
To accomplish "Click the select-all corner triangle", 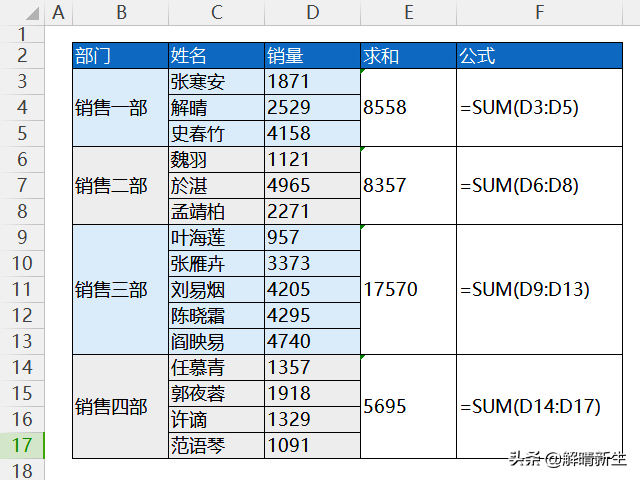I will pos(33,13).
